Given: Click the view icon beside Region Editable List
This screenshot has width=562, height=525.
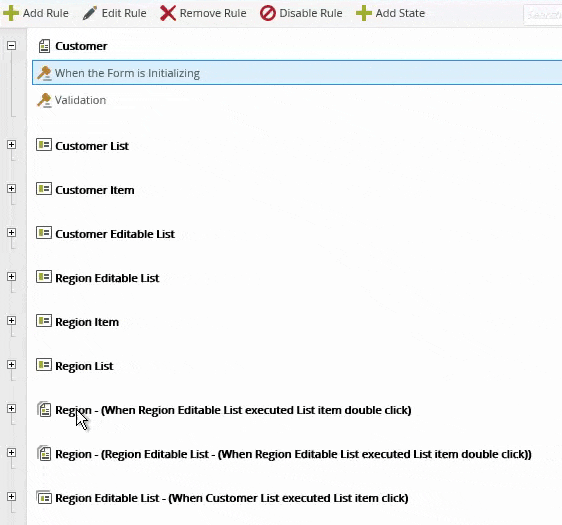Looking at the screenshot, I should pyautogui.click(x=44, y=277).
